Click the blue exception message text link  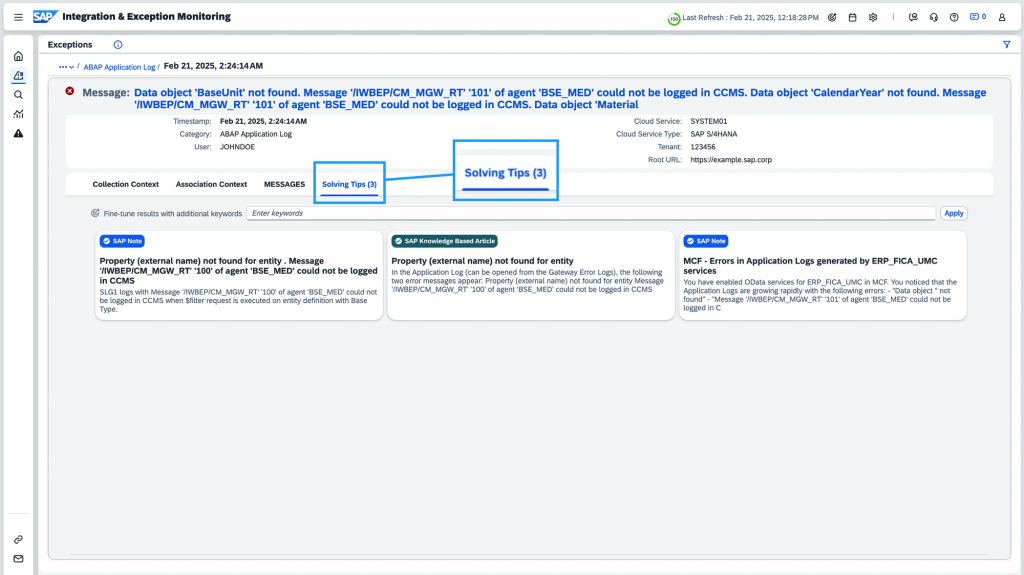(560, 99)
